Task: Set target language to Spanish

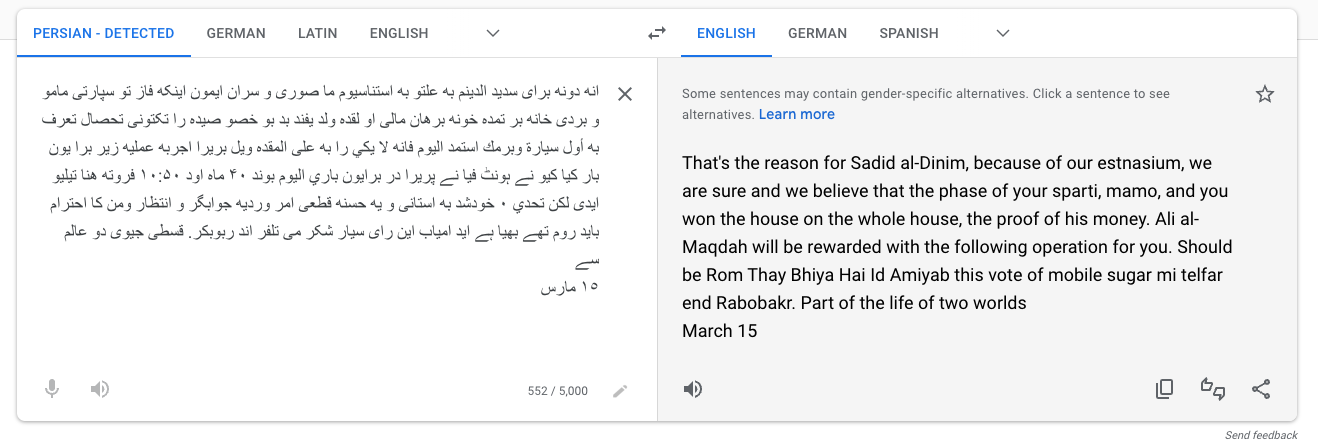Action: pyautogui.click(x=909, y=33)
